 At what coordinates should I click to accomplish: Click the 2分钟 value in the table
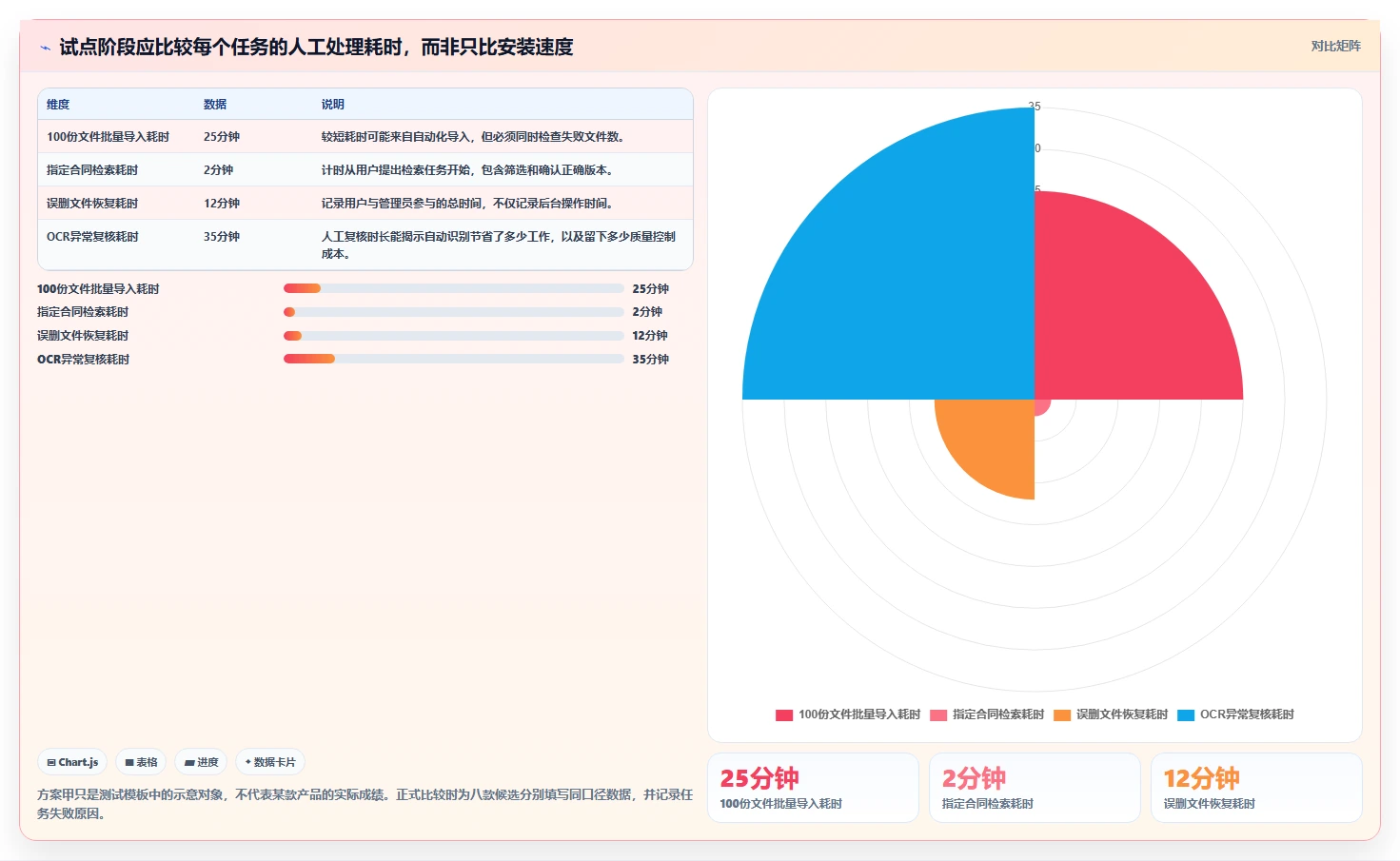tap(219, 170)
